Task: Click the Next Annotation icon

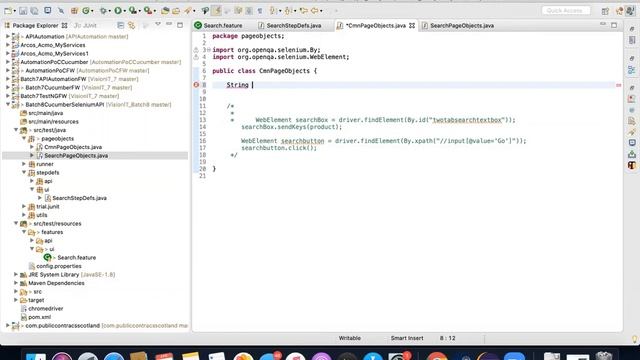Action: [x=273, y=11]
